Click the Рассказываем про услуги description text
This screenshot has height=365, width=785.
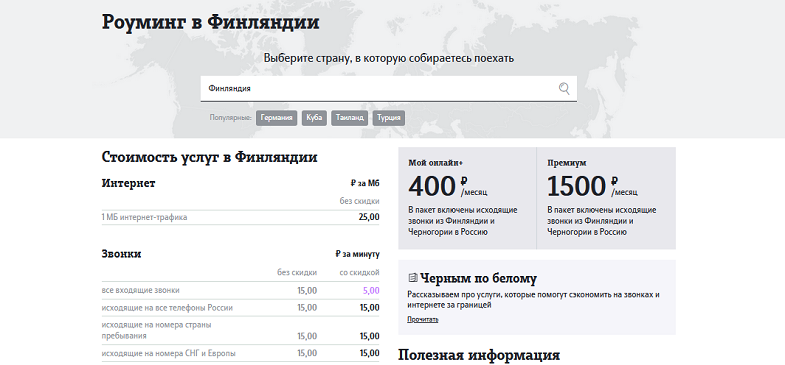(x=533, y=299)
